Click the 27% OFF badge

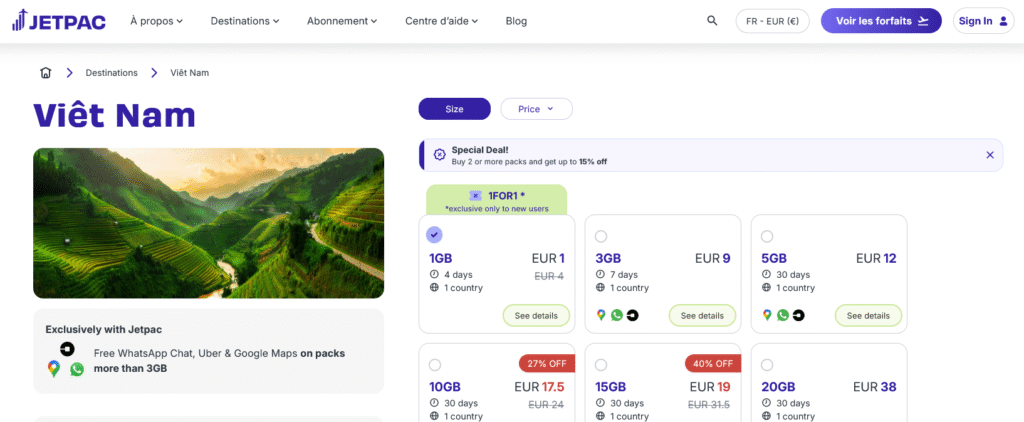(547, 363)
